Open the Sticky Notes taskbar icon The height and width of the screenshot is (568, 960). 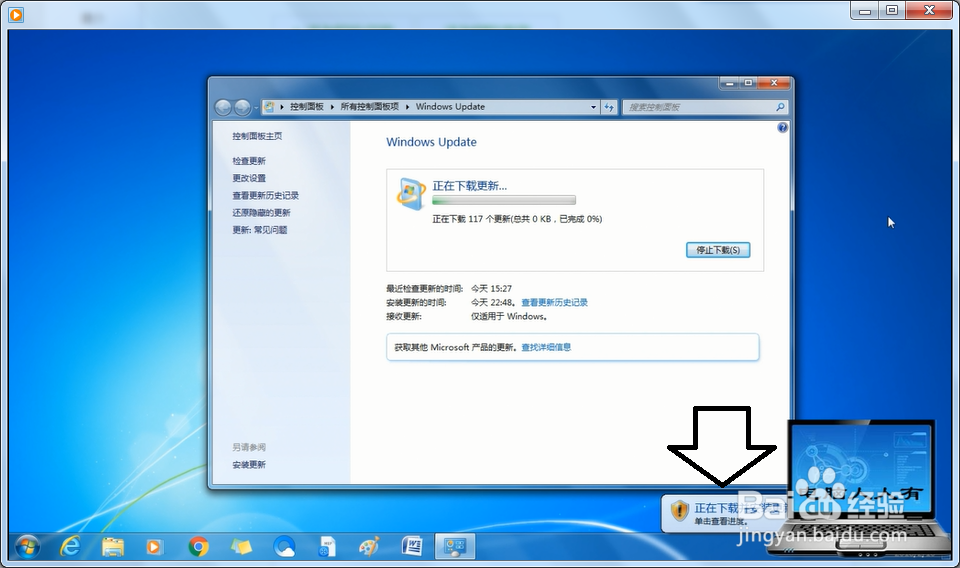click(x=241, y=546)
